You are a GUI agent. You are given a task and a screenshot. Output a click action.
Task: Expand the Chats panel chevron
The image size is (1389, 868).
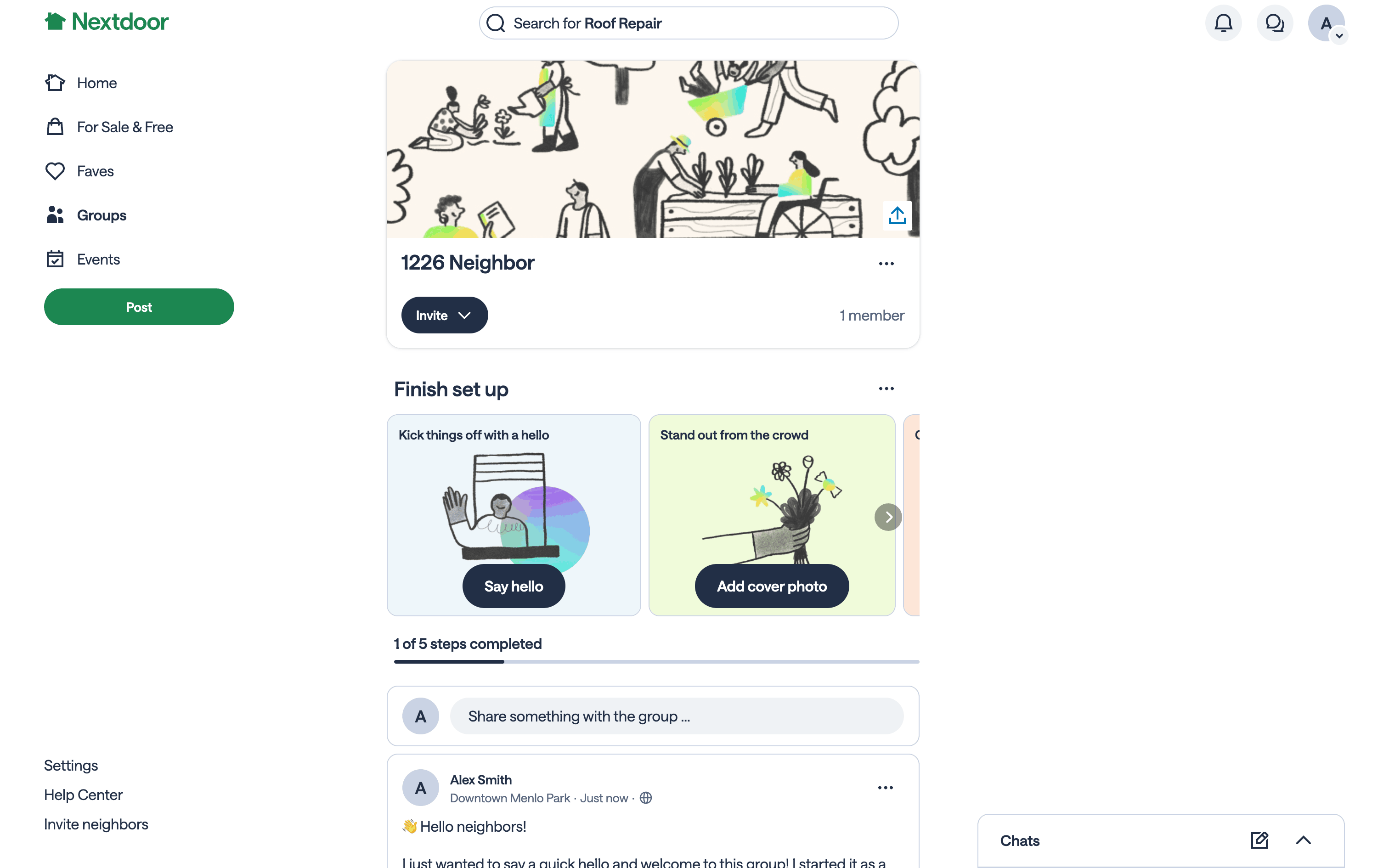(1304, 840)
